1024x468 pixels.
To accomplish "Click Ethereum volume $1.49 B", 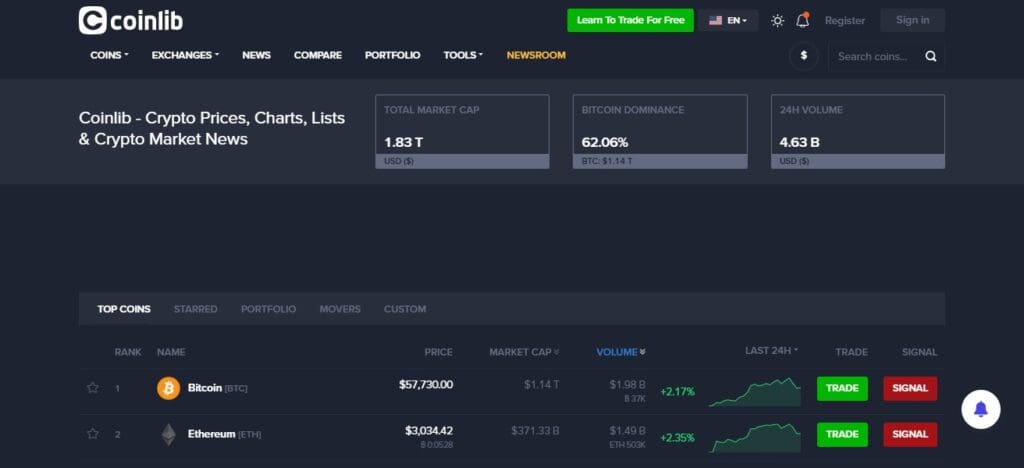I will [628, 431].
